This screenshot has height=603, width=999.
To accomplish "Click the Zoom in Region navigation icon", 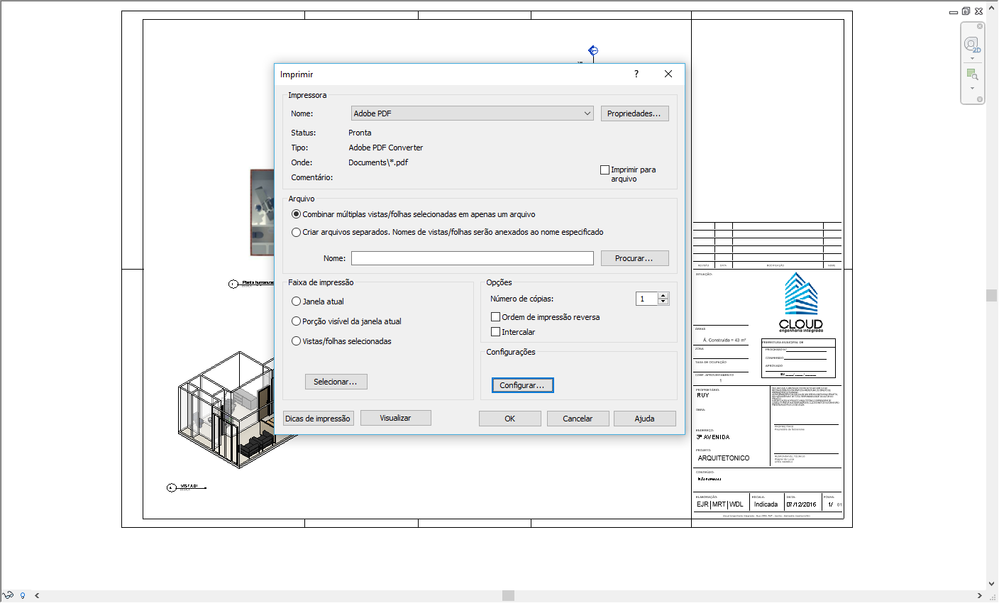I will (x=972, y=75).
